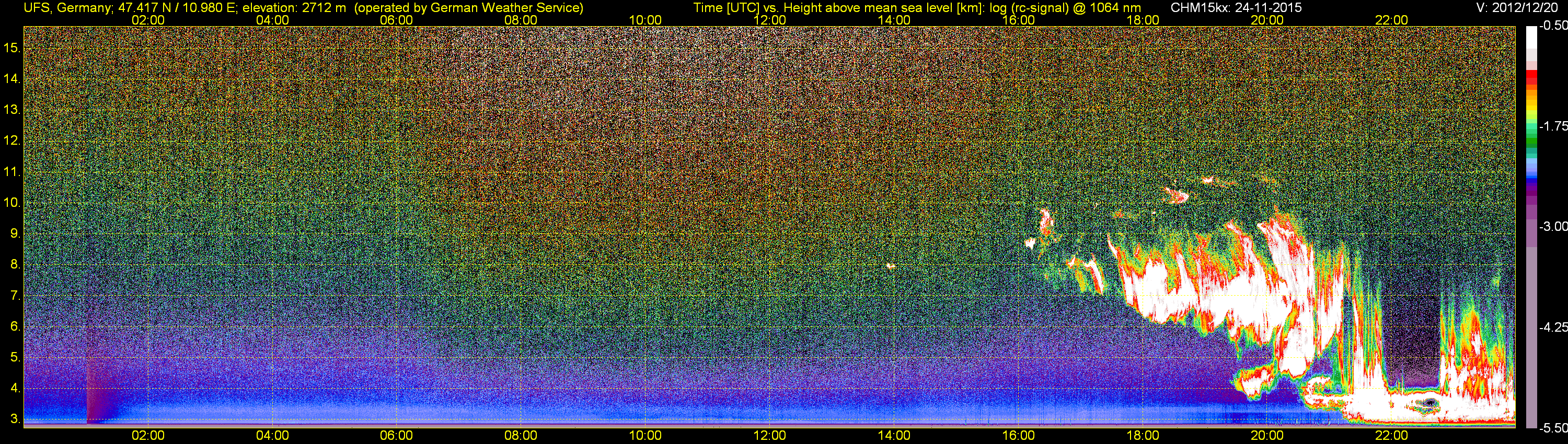This screenshot has width=1568, height=444.
Task: Click the '22:00' label on the bottom time axis
Action: point(1391,436)
